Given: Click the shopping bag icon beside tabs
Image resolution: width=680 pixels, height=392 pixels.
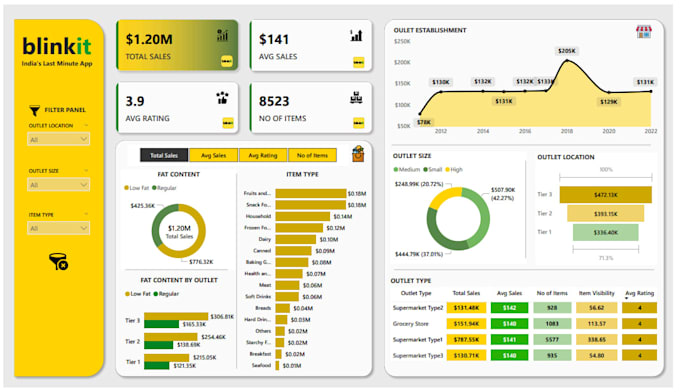Looking at the screenshot, I should [358, 154].
